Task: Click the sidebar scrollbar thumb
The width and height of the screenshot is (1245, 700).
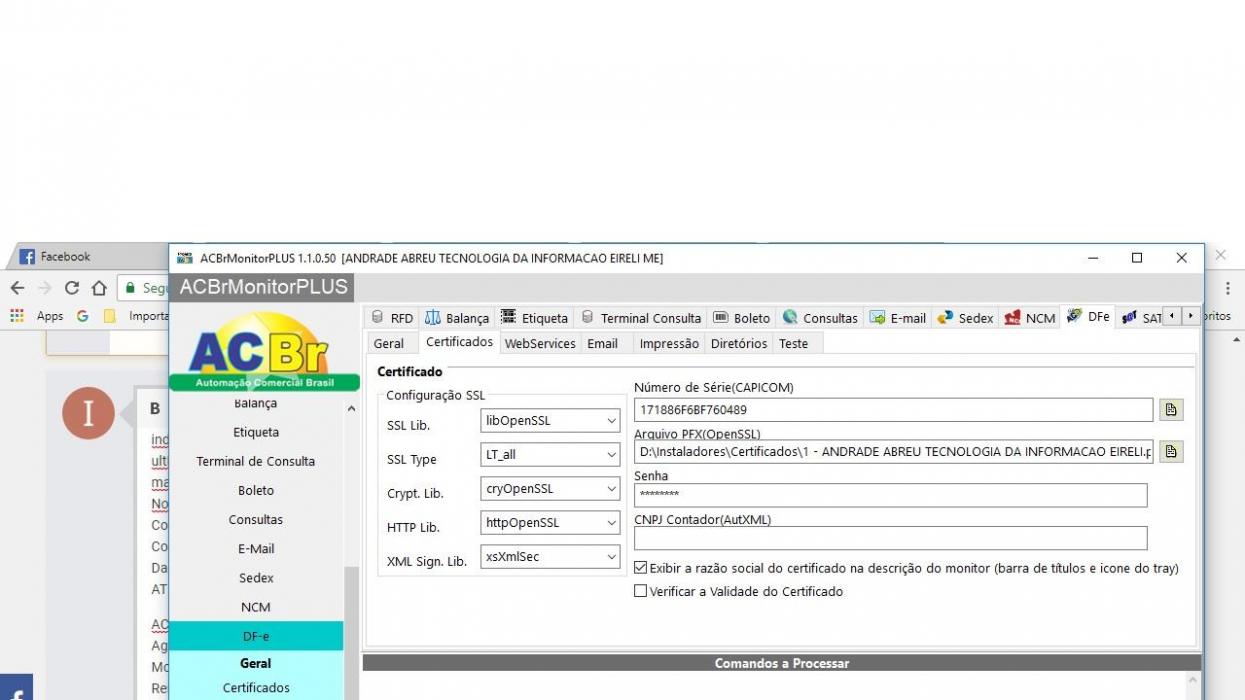Action: [351, 633]
